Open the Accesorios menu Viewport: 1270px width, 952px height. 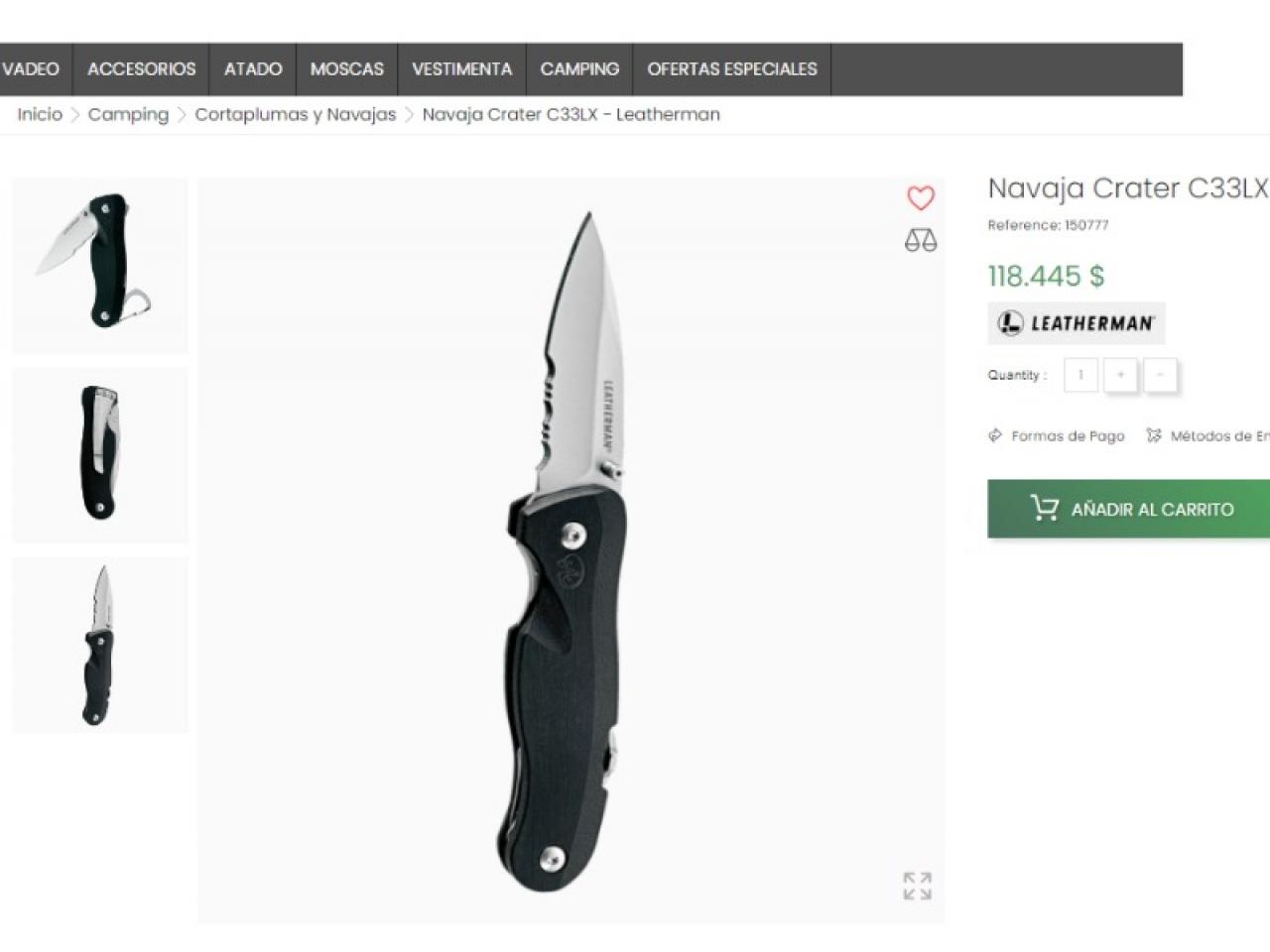(x=142, y=69)
